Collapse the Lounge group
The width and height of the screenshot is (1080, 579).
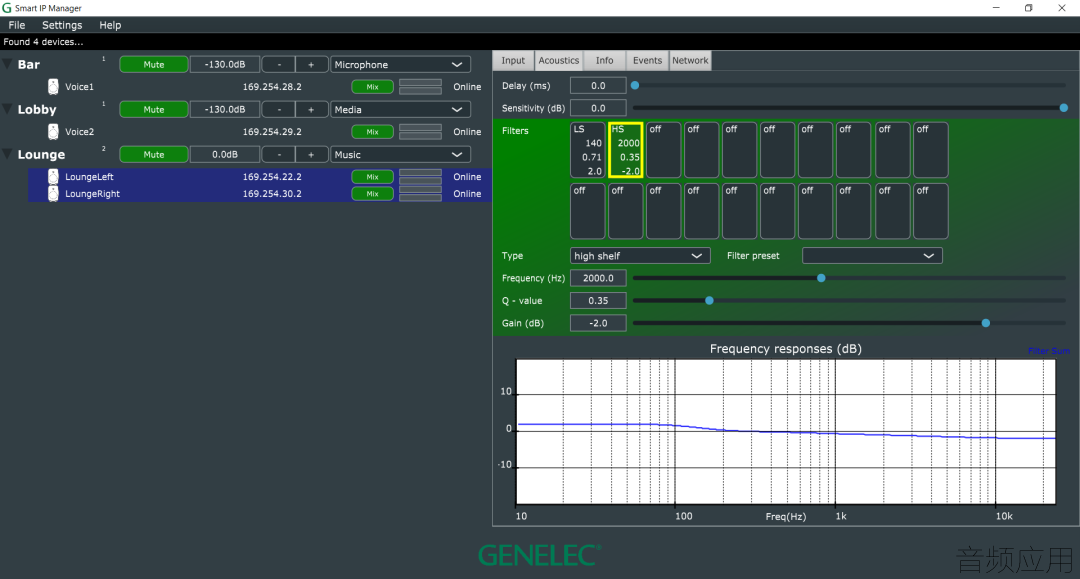coord(8,155)
